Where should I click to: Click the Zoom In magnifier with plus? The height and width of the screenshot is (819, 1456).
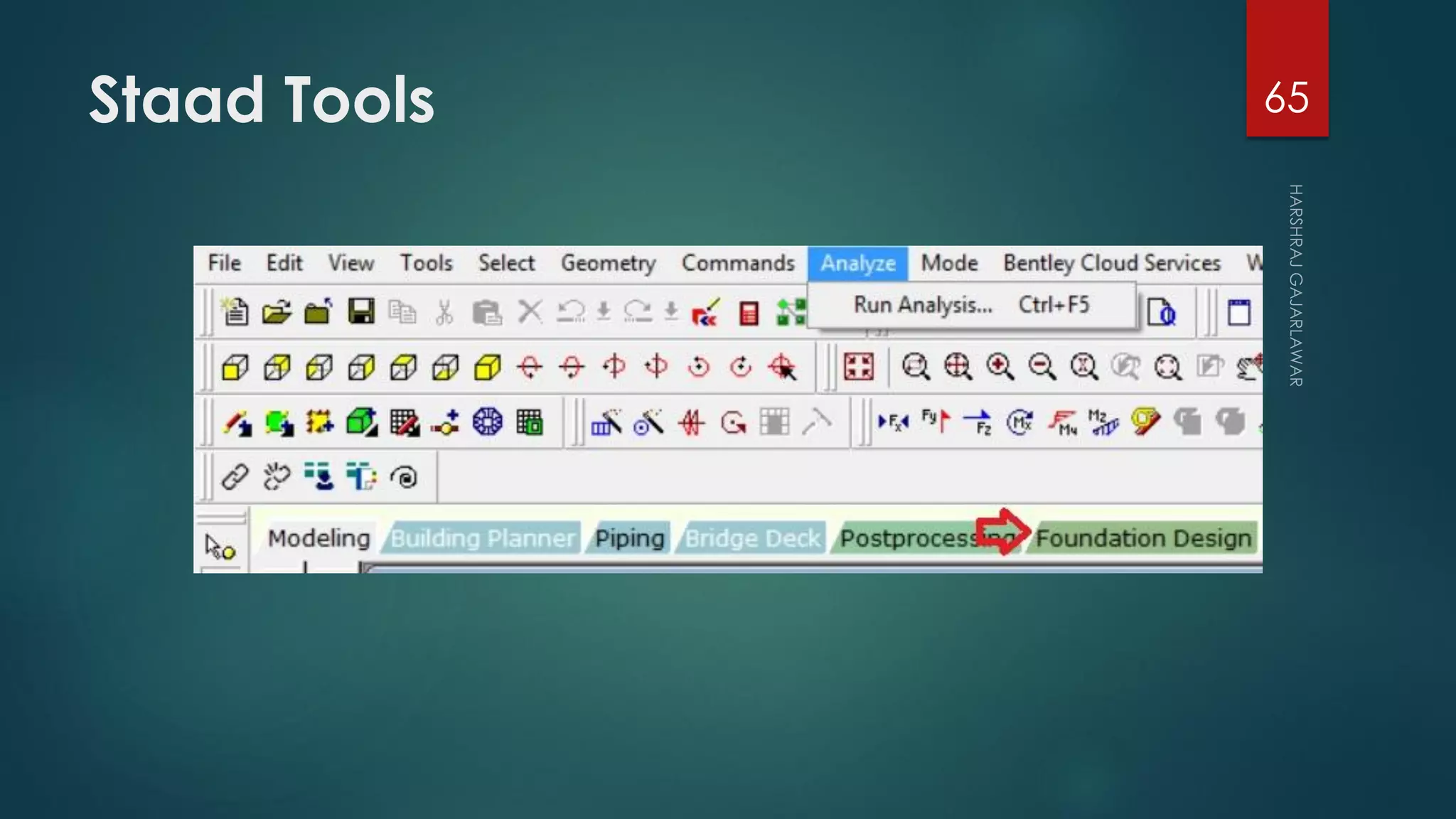click(1000, 367)
